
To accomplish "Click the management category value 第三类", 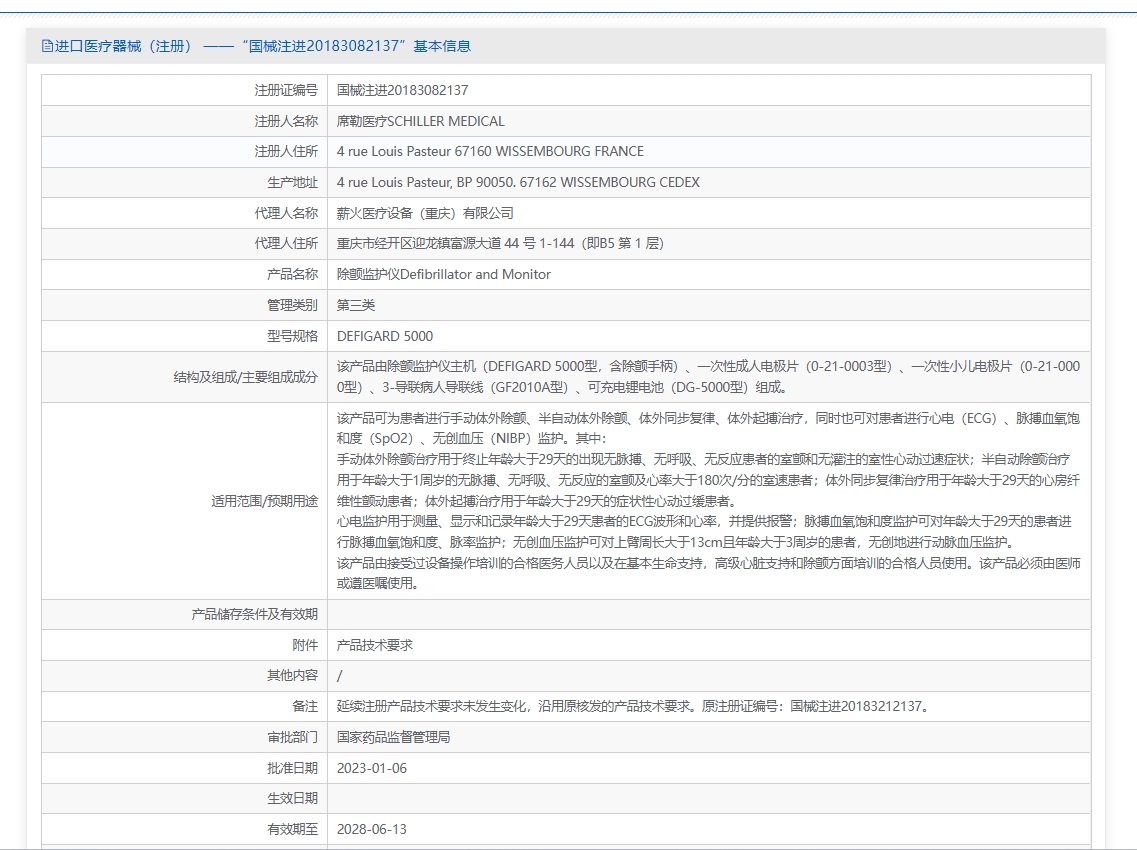I will (356, 305).
